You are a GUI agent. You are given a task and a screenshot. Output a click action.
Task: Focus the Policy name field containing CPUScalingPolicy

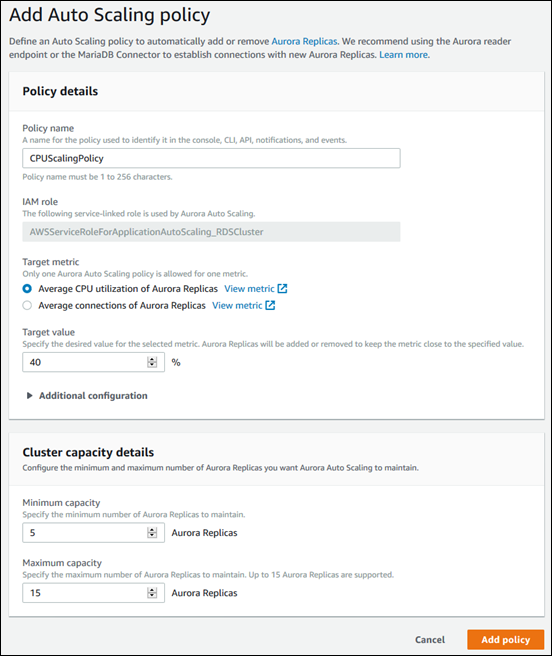click(211, 158)
